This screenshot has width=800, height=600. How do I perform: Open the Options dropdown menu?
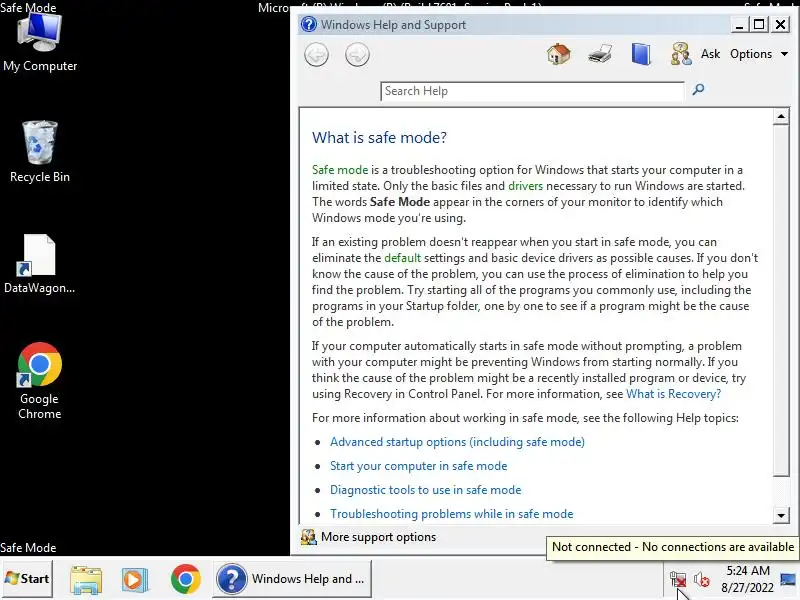[759, 54]
